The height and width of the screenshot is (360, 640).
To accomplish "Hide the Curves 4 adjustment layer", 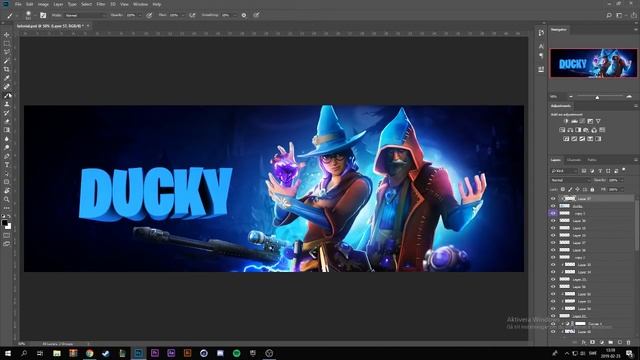I will (553, 323).
